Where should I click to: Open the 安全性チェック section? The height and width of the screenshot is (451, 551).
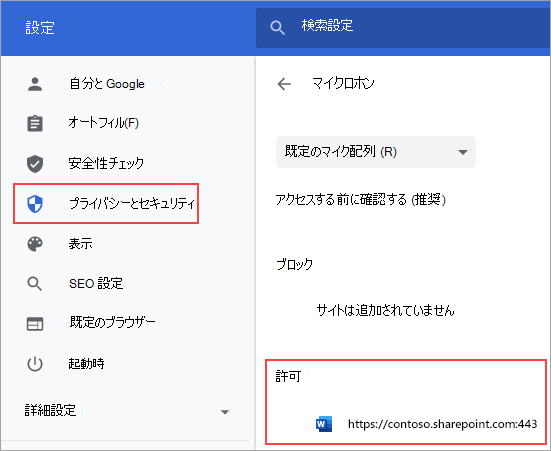[106, 163]
